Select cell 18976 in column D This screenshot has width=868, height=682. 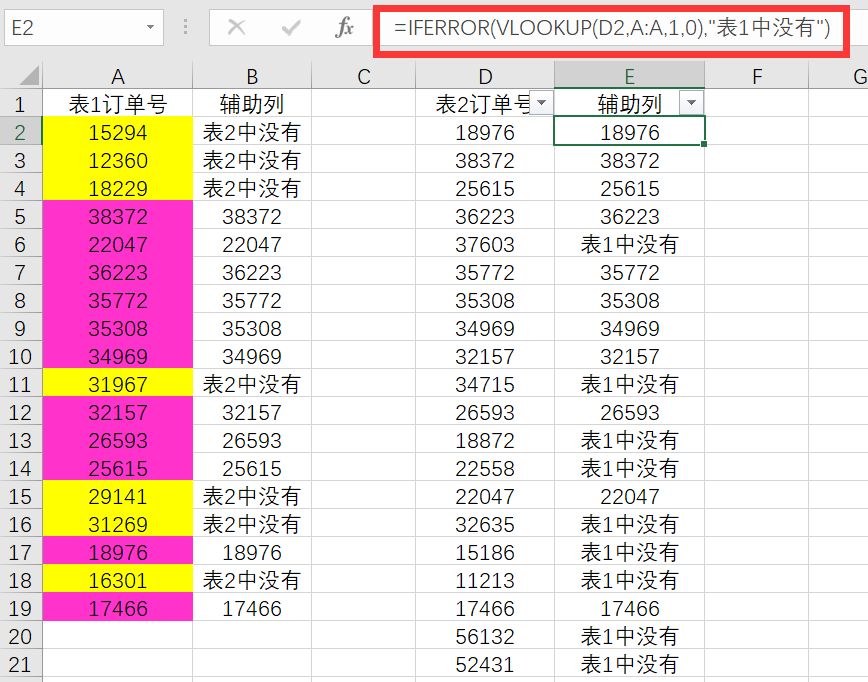point(485,132)
